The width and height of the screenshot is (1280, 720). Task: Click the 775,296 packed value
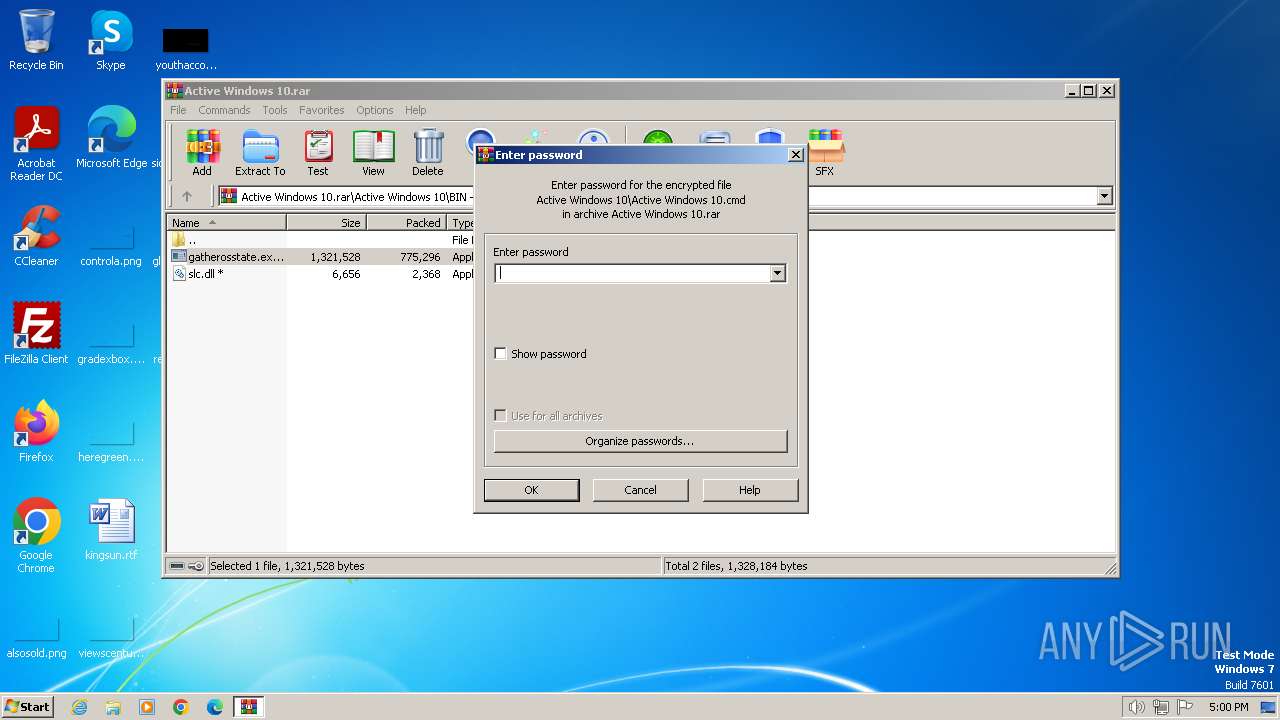click(x=420, y=257)
